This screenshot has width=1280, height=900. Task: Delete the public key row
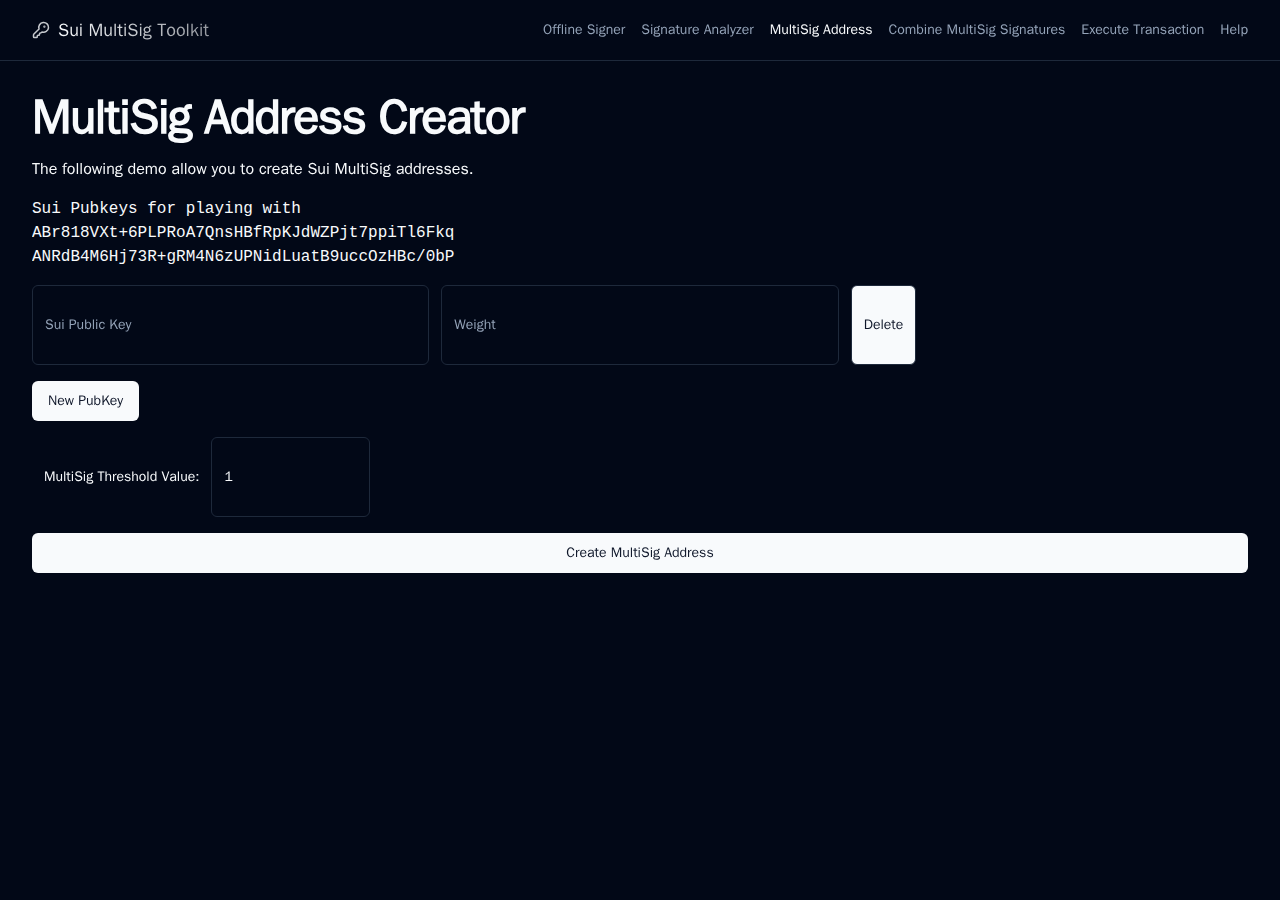[x=883, y=325]
